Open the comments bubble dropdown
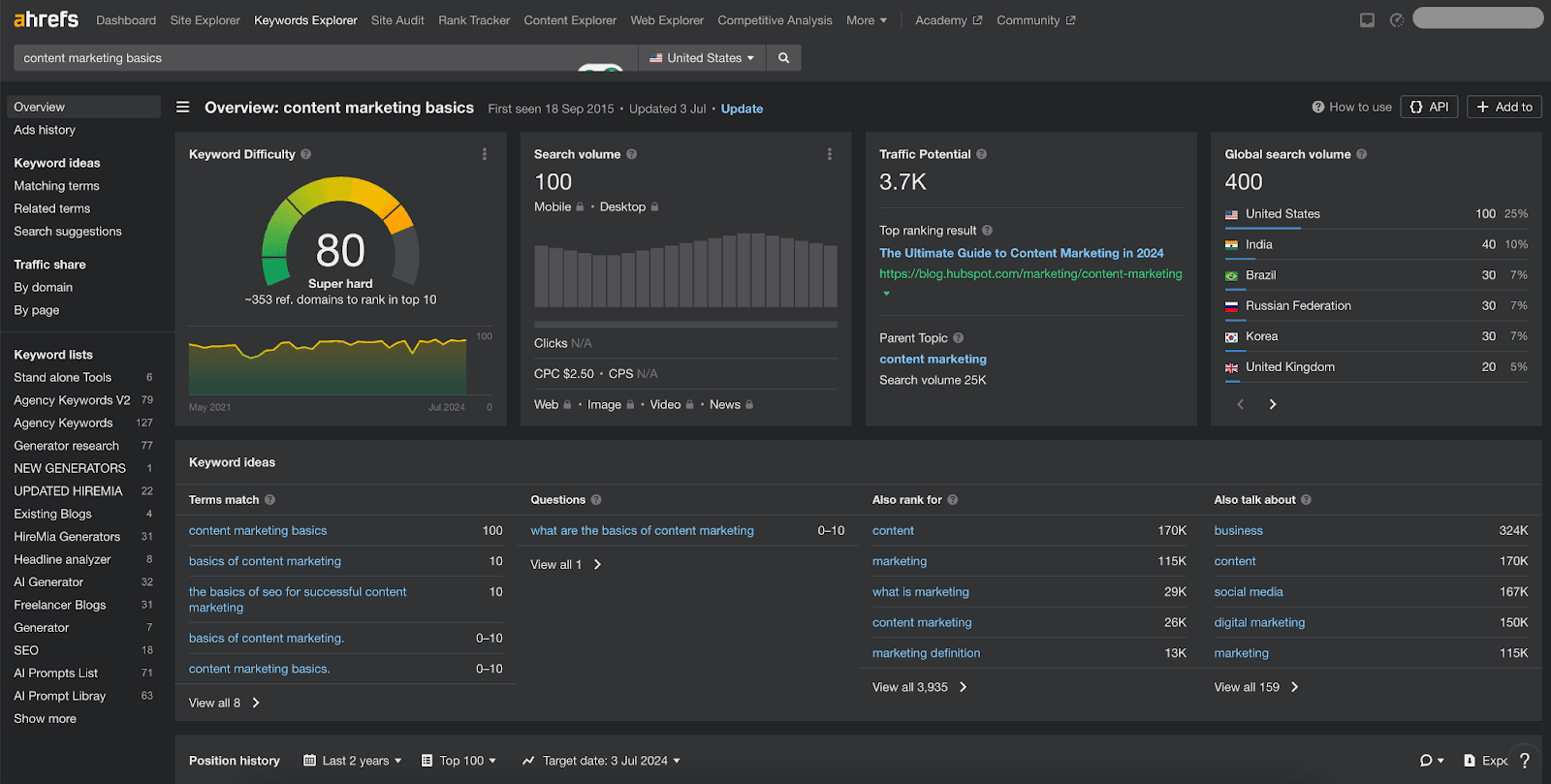The height and width of the screenshot is (784, 1551). coord(1432,761)
